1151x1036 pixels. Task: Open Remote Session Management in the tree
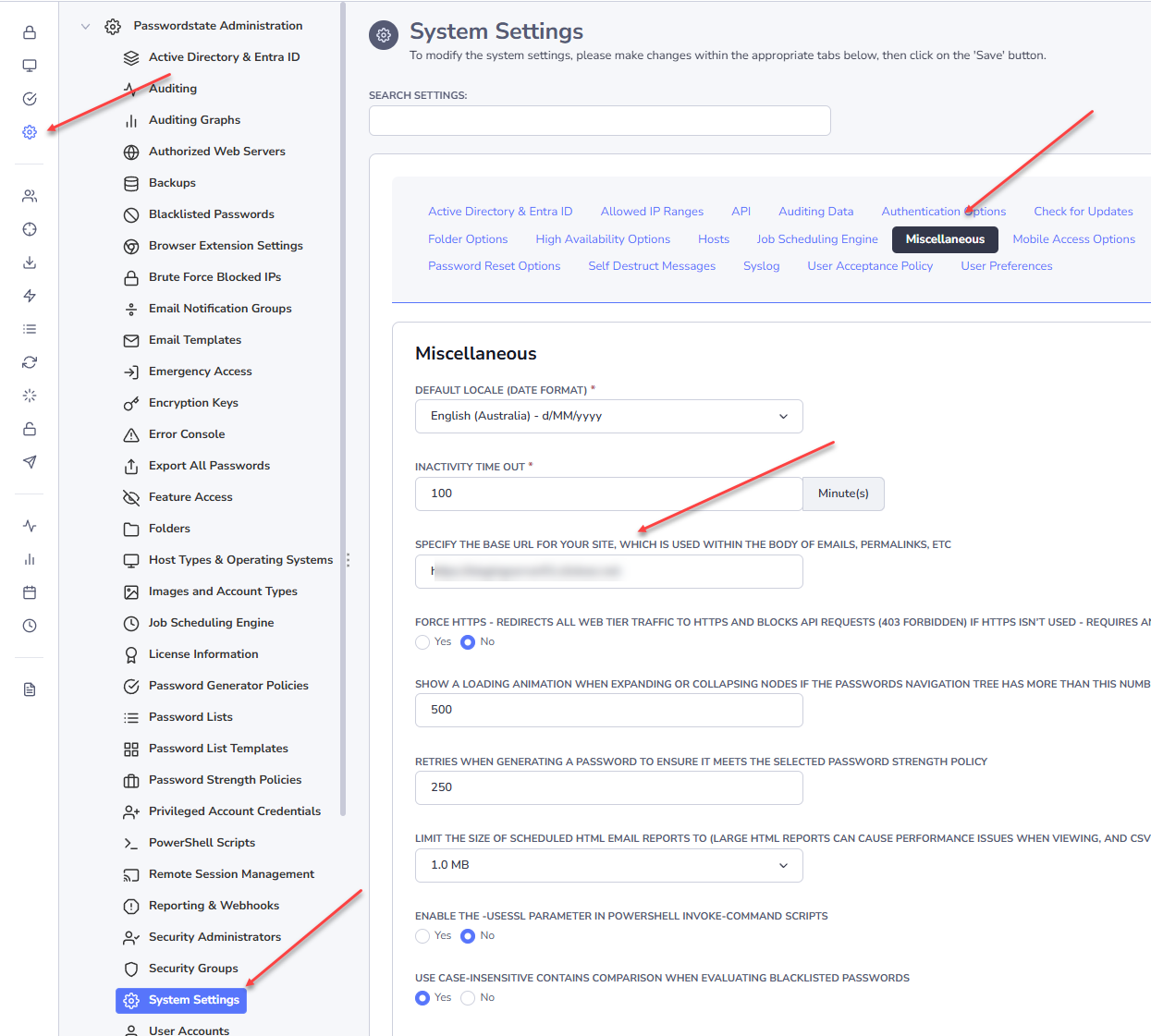[231, 874]
